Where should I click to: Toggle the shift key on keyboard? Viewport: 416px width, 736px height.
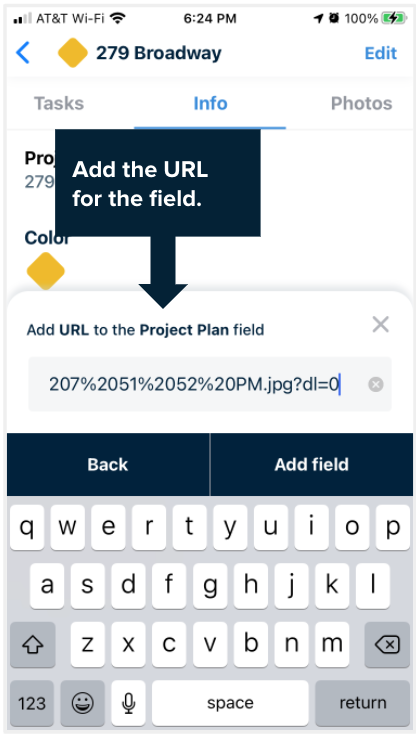pos(32,644)
